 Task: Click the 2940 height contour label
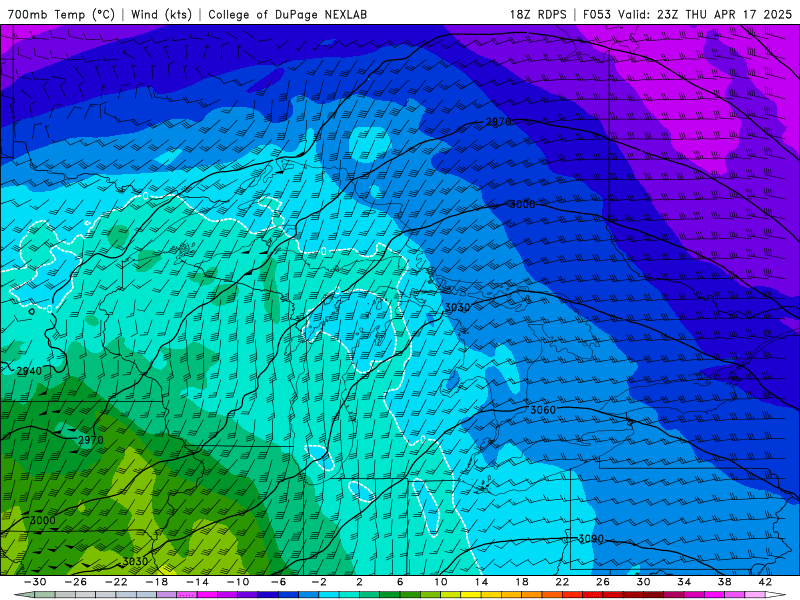29,371
